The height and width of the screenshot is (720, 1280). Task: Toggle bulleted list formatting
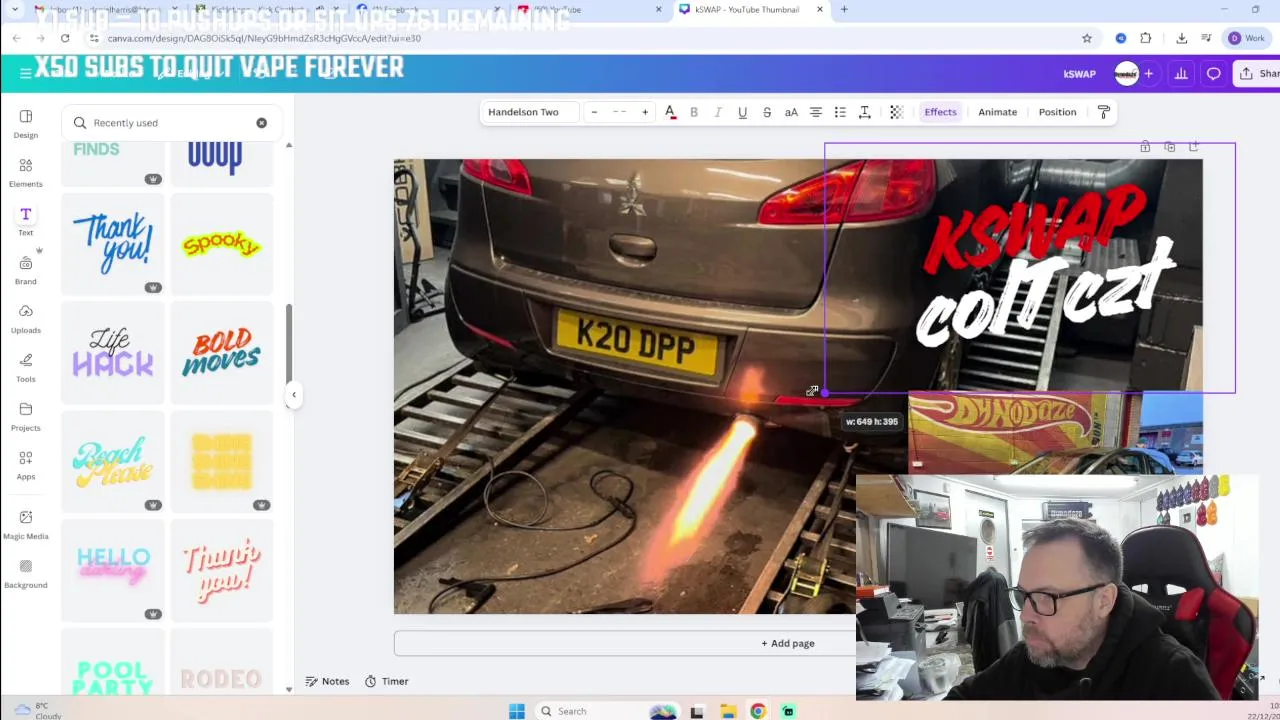840,112
